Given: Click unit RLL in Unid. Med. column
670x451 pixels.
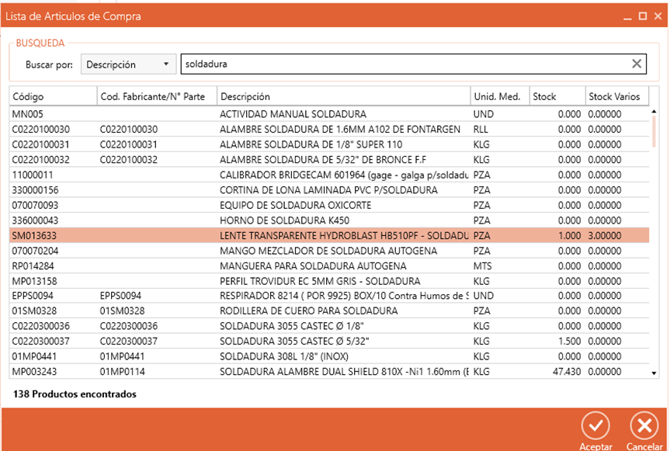Looking at the screenshot, I should point(481,130).
